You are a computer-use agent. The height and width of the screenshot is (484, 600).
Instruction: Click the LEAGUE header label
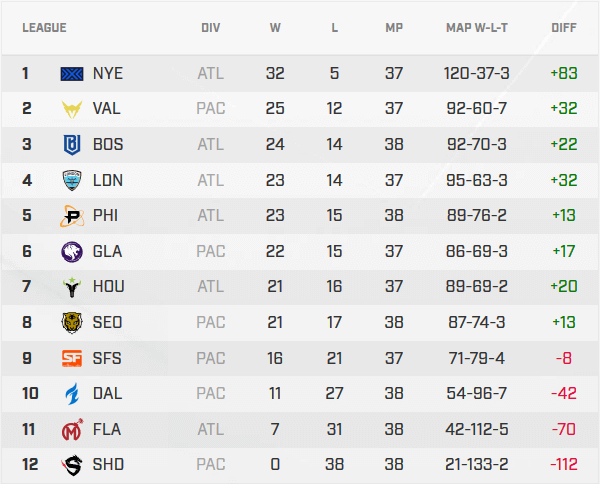point(44,27)
